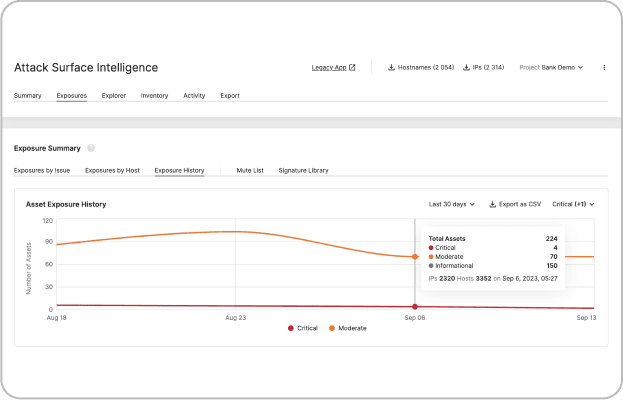Select the Activity tab
Image resolution: width=623 pixels, height=400 pixels.
pyautogui.click(x=194, y=96)
